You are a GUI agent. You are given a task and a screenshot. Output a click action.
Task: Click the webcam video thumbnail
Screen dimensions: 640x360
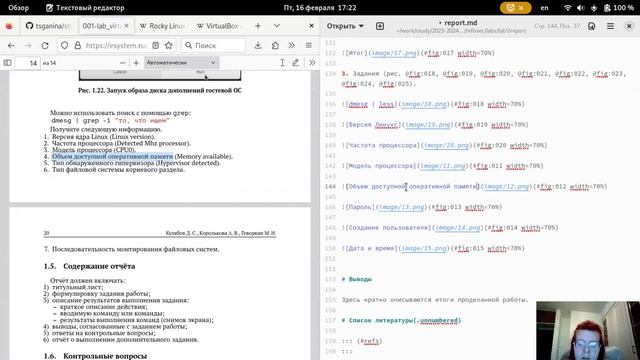588,331
